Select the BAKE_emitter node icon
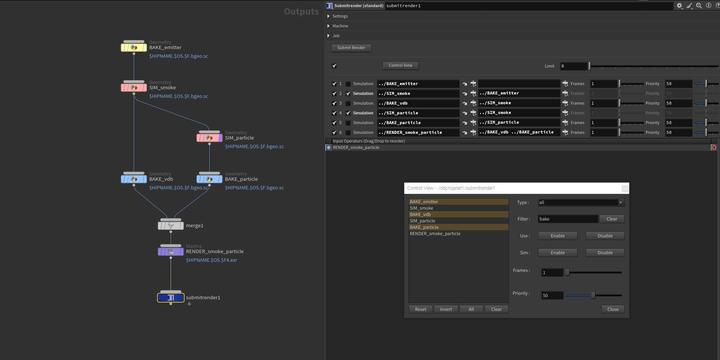The width and height of the screenshot is (720, 360). point(134,47)
